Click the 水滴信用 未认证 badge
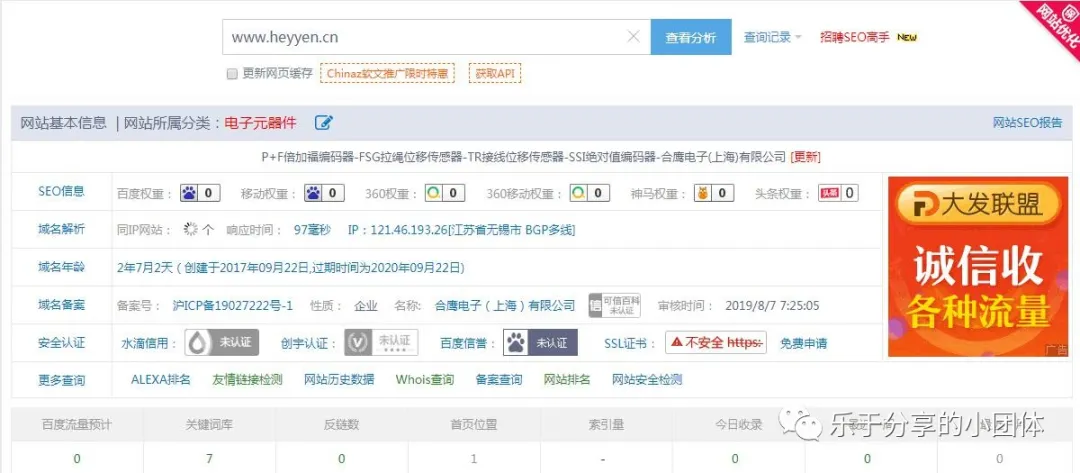 (x=222, y=342)
